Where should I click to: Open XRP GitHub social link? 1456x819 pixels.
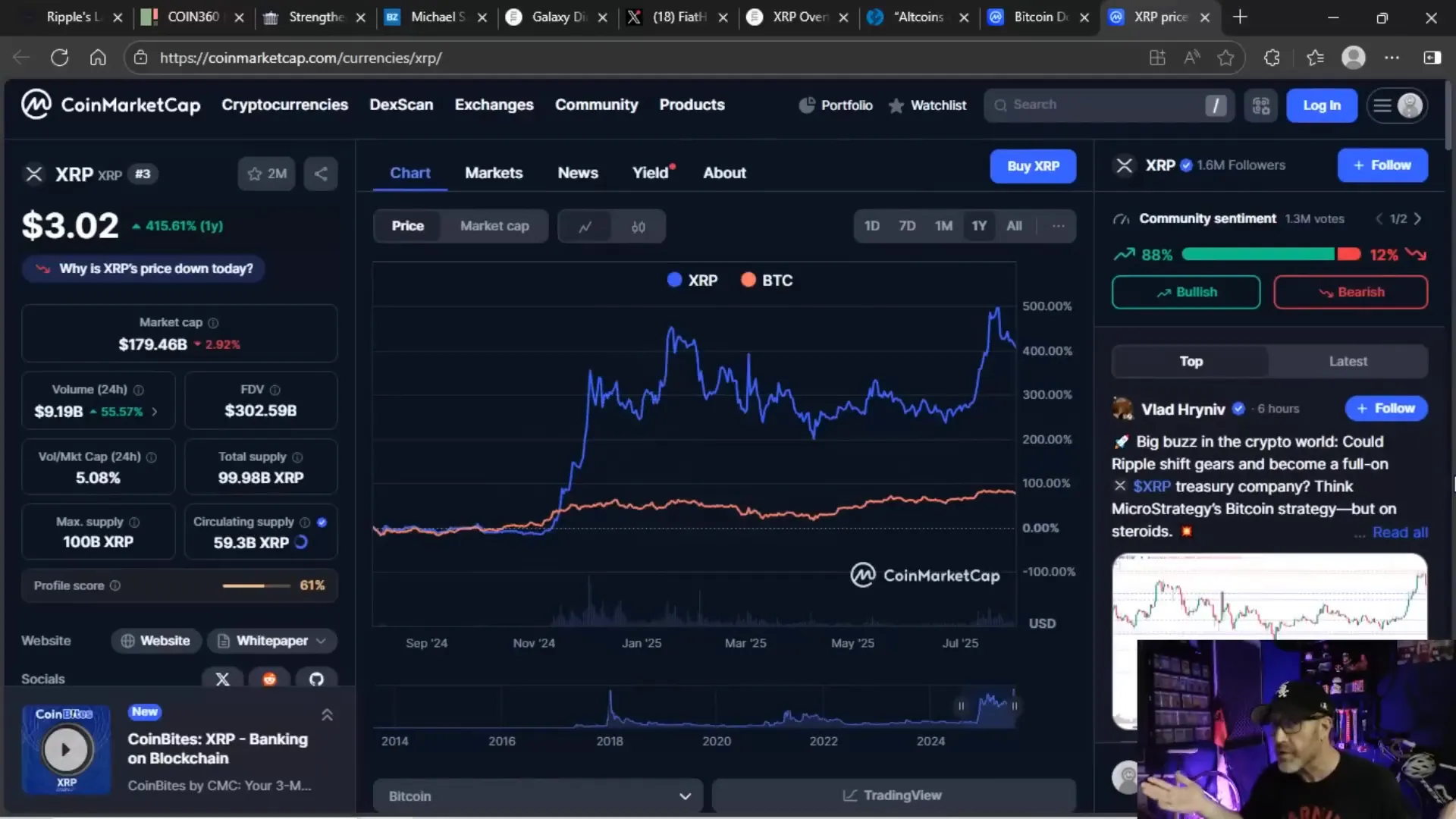coord(316,678)
